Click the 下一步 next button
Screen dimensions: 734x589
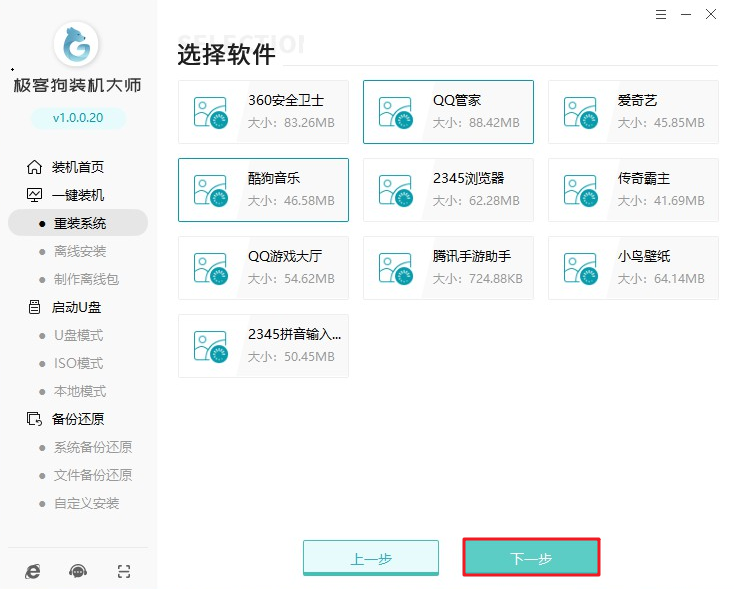[x=531, y=558]
